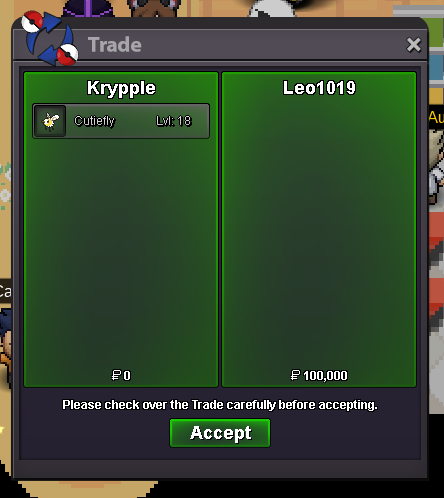Open the Cutiefly Lvl 18 trade entry
Image resolution: width=444 pixels, height=498 pixels.
point(121,121)
